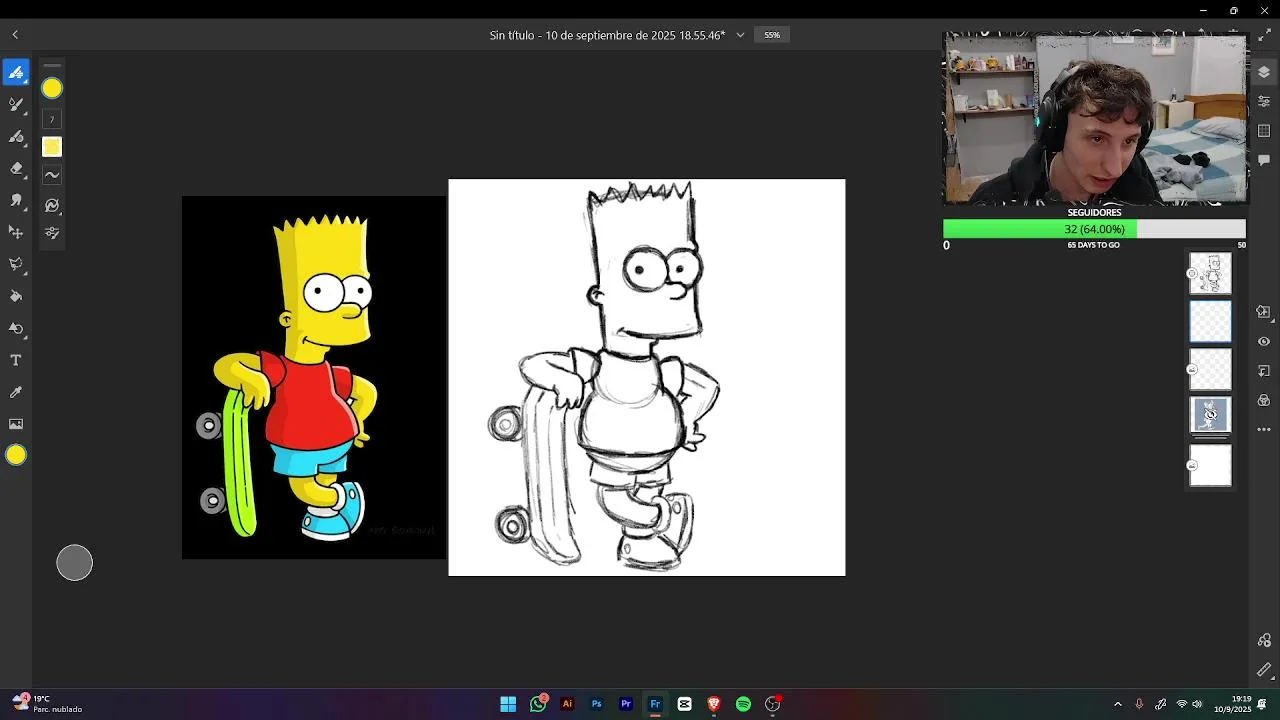Open Brave browser from the taskbar
Screen dimensions: 1280x720
[714, 704]
